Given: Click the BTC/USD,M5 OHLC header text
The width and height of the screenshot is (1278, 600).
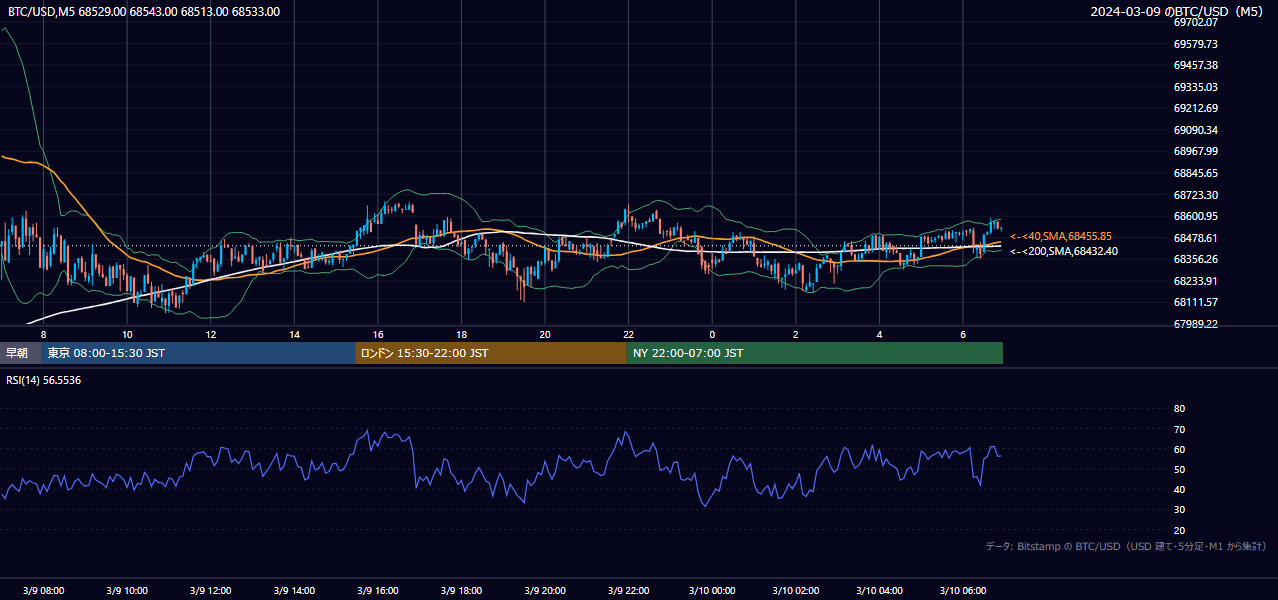Looking at the screenshot, I should pos(144,12).
